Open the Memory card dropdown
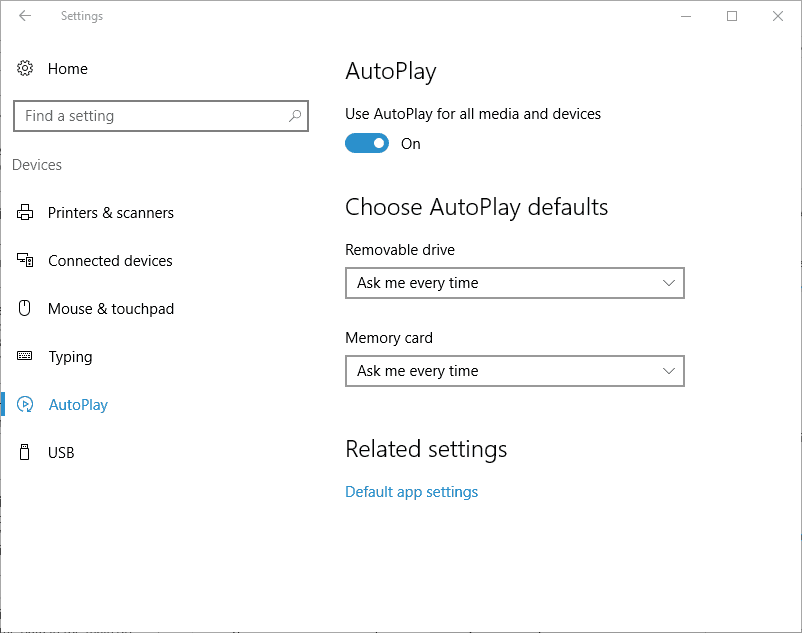 (515, 371)
